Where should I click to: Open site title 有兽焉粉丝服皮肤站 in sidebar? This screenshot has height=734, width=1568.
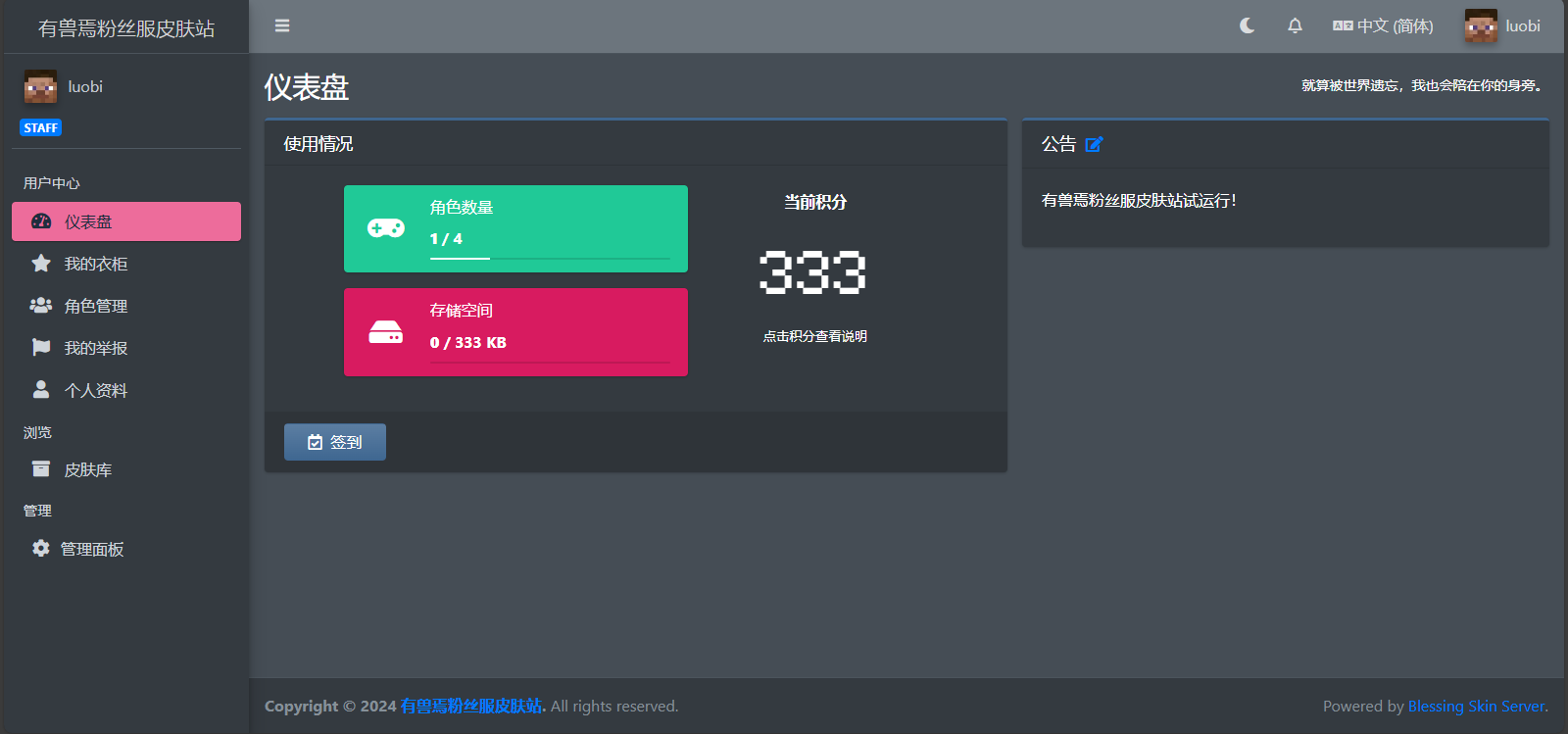pyautogui.click(x=125, y=28)
